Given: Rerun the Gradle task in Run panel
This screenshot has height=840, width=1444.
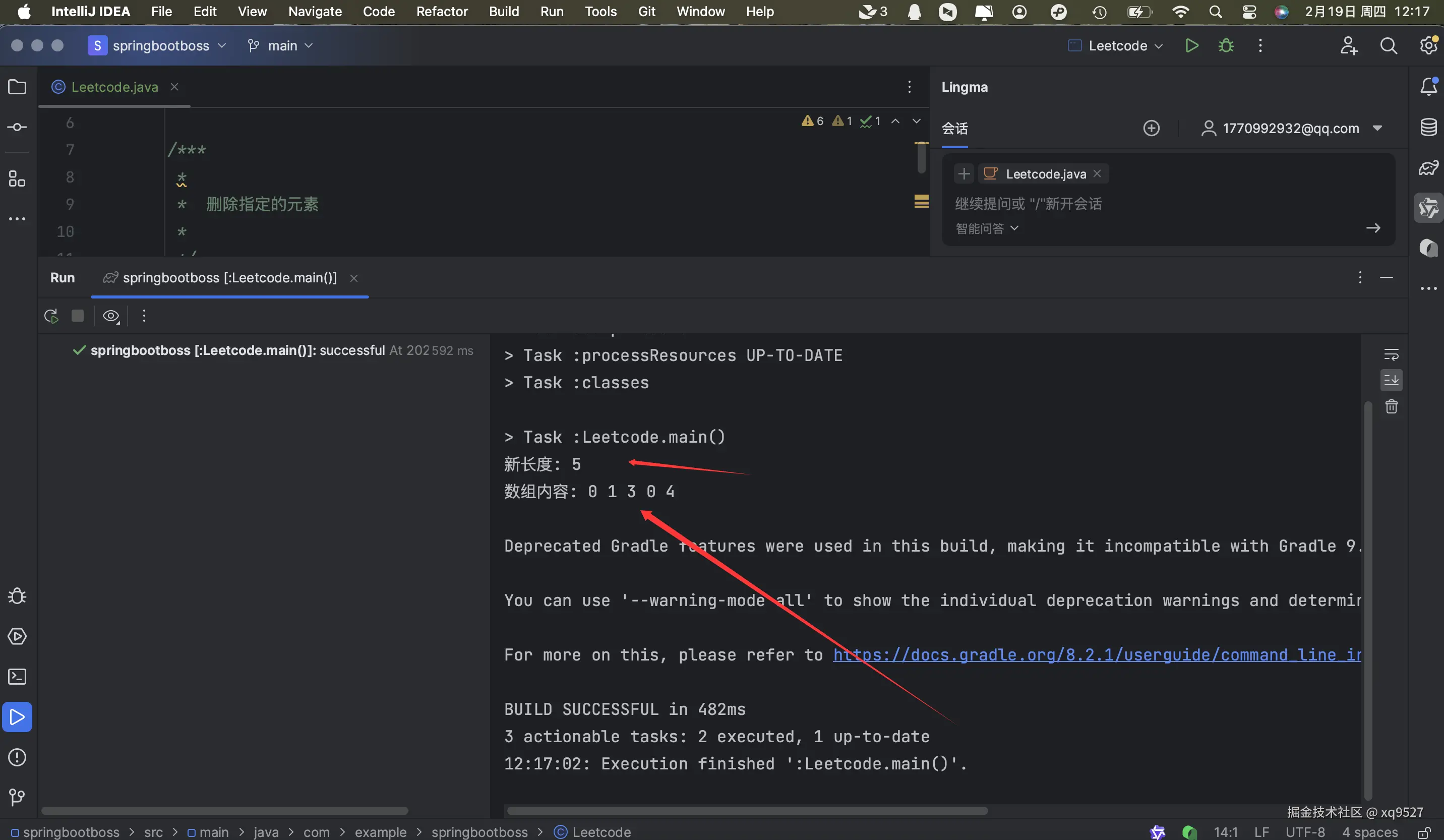Looking at the screenshot, I should 51,316.
